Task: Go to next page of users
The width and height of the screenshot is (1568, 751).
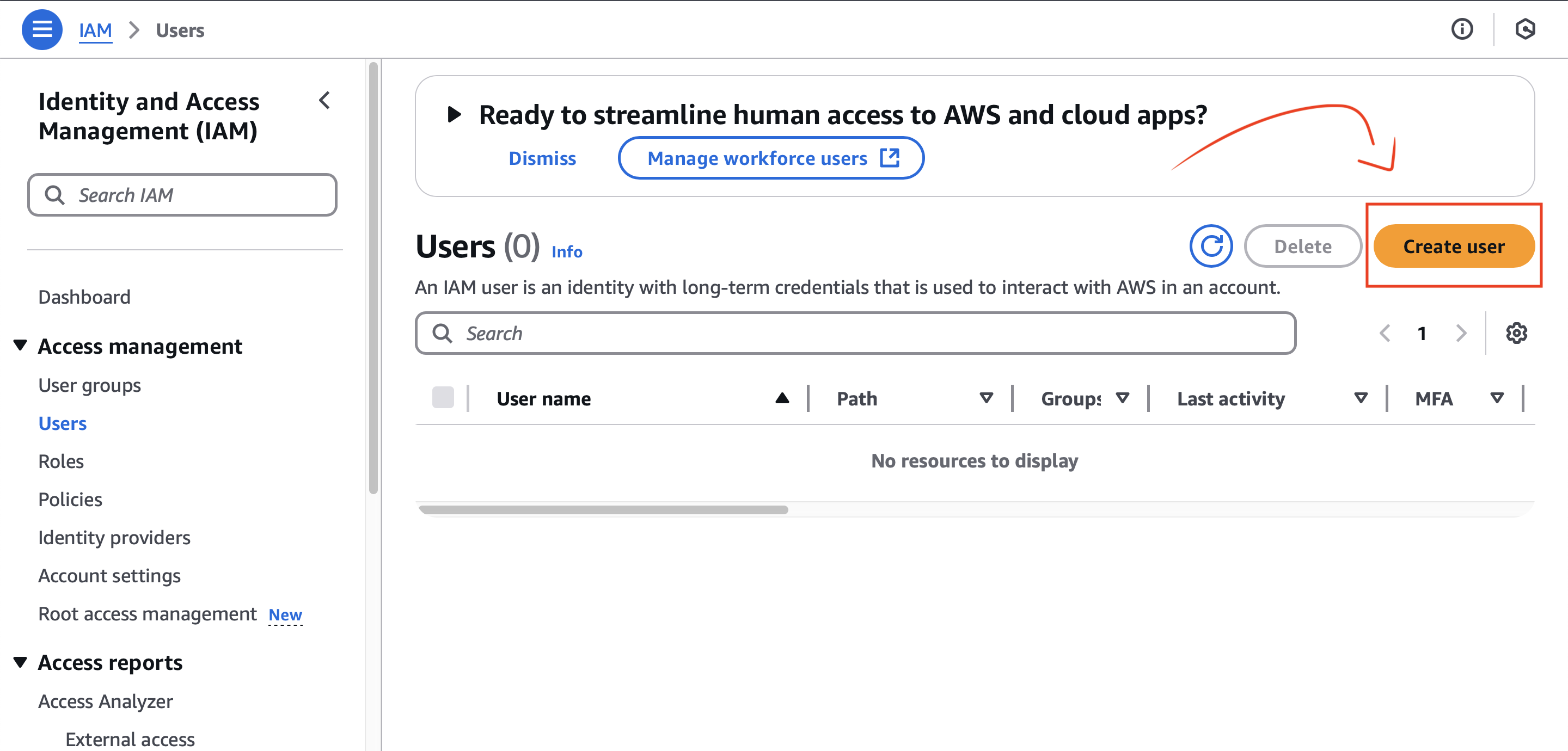Action: [x=1461, y=334]
